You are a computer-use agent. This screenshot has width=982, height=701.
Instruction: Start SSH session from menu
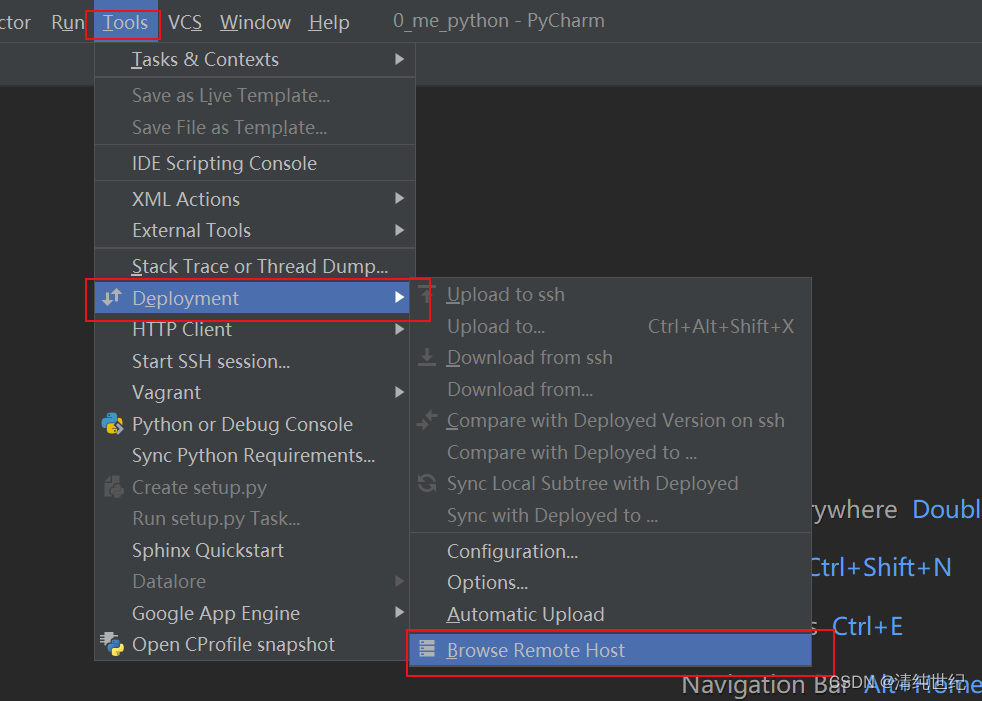point(252,361)
